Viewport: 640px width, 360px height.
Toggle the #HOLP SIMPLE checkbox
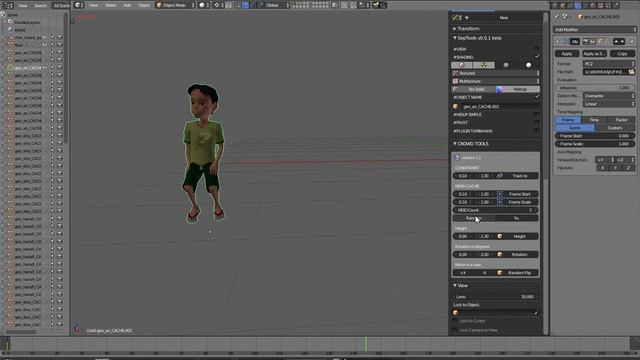537,115
